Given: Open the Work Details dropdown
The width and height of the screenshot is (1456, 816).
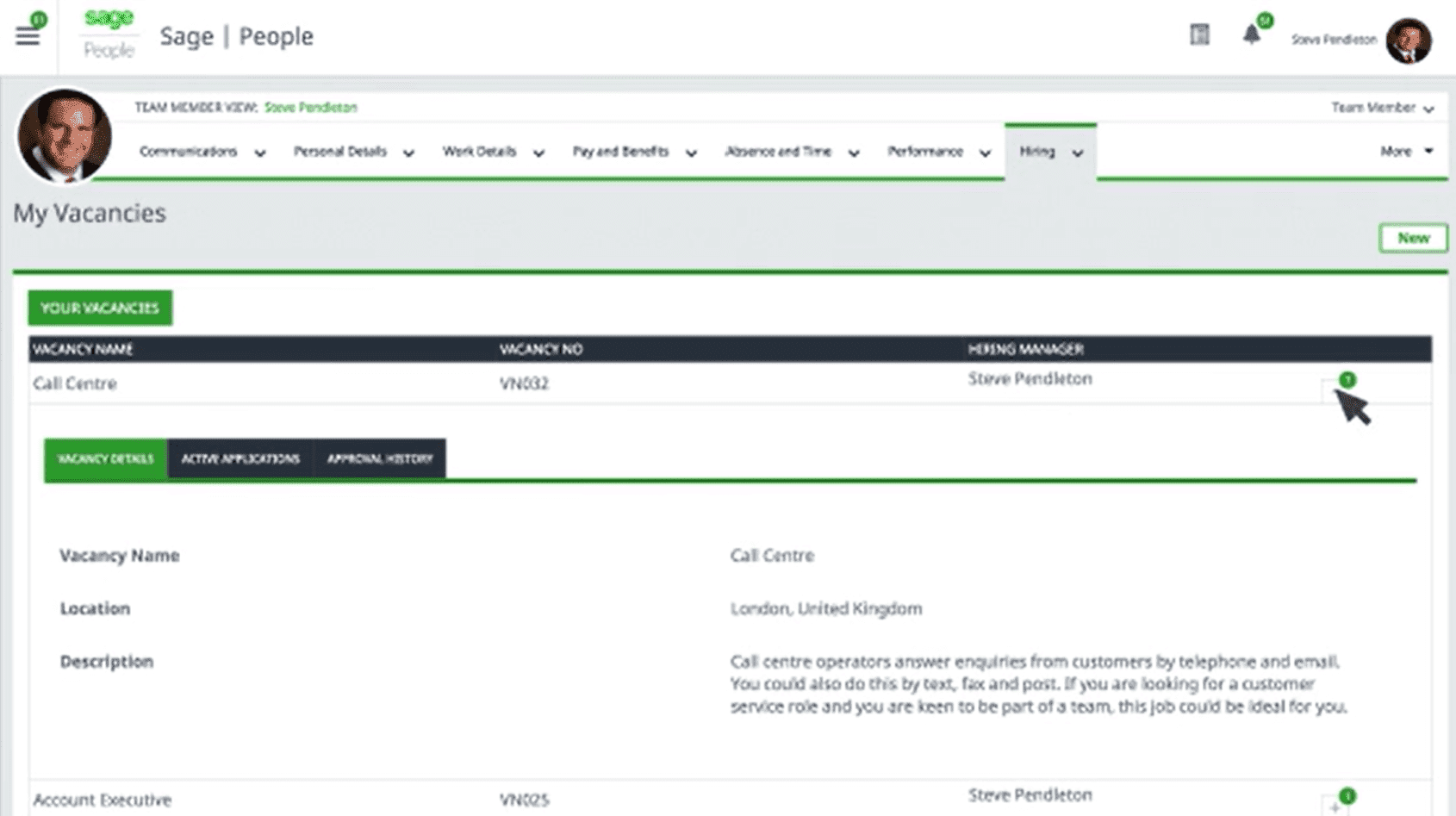Looking at the screenshot, I should point(492,152).
